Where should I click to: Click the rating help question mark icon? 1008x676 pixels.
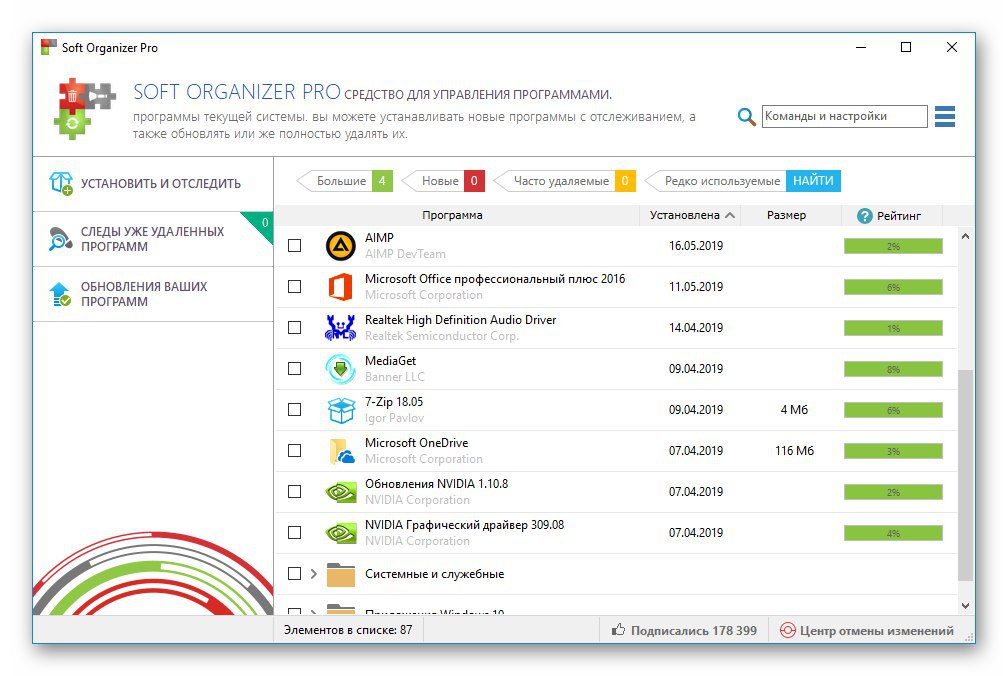pyautogui.click(x=864, y=216)
